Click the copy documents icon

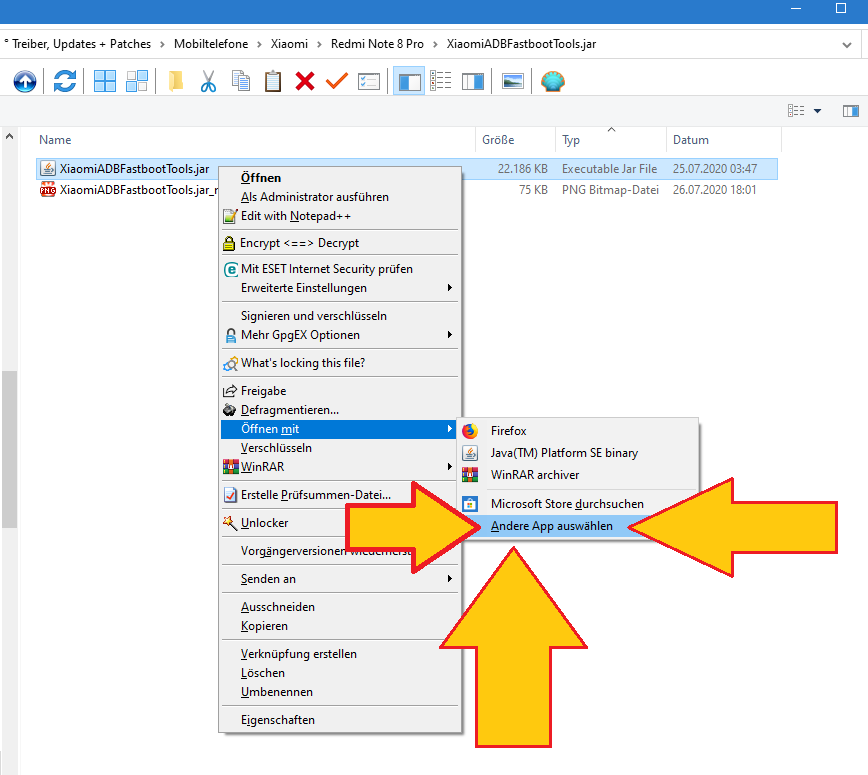[x=240, y=81]
